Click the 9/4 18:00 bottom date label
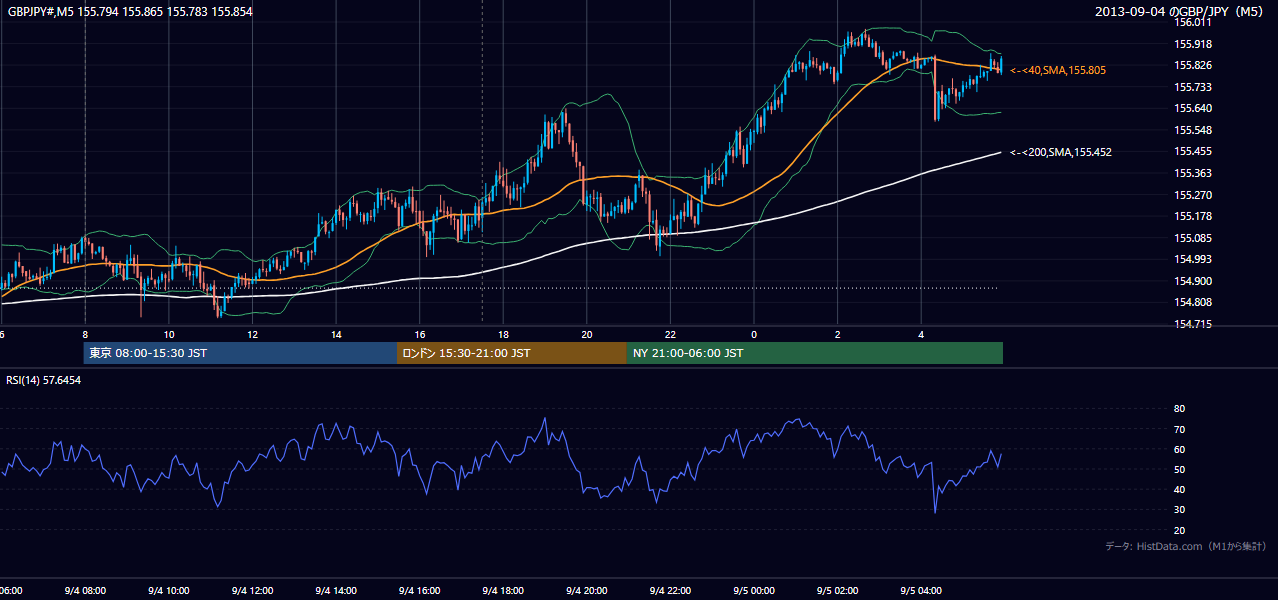 [502, 591]
